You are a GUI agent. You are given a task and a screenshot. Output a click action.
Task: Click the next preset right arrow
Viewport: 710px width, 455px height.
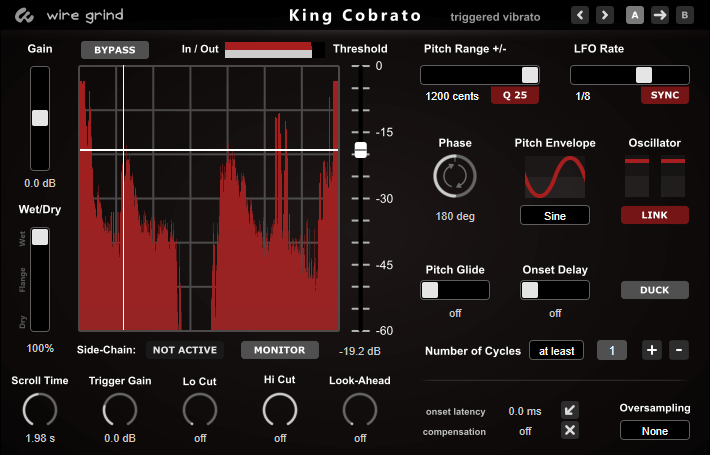[x=604, y=15]
